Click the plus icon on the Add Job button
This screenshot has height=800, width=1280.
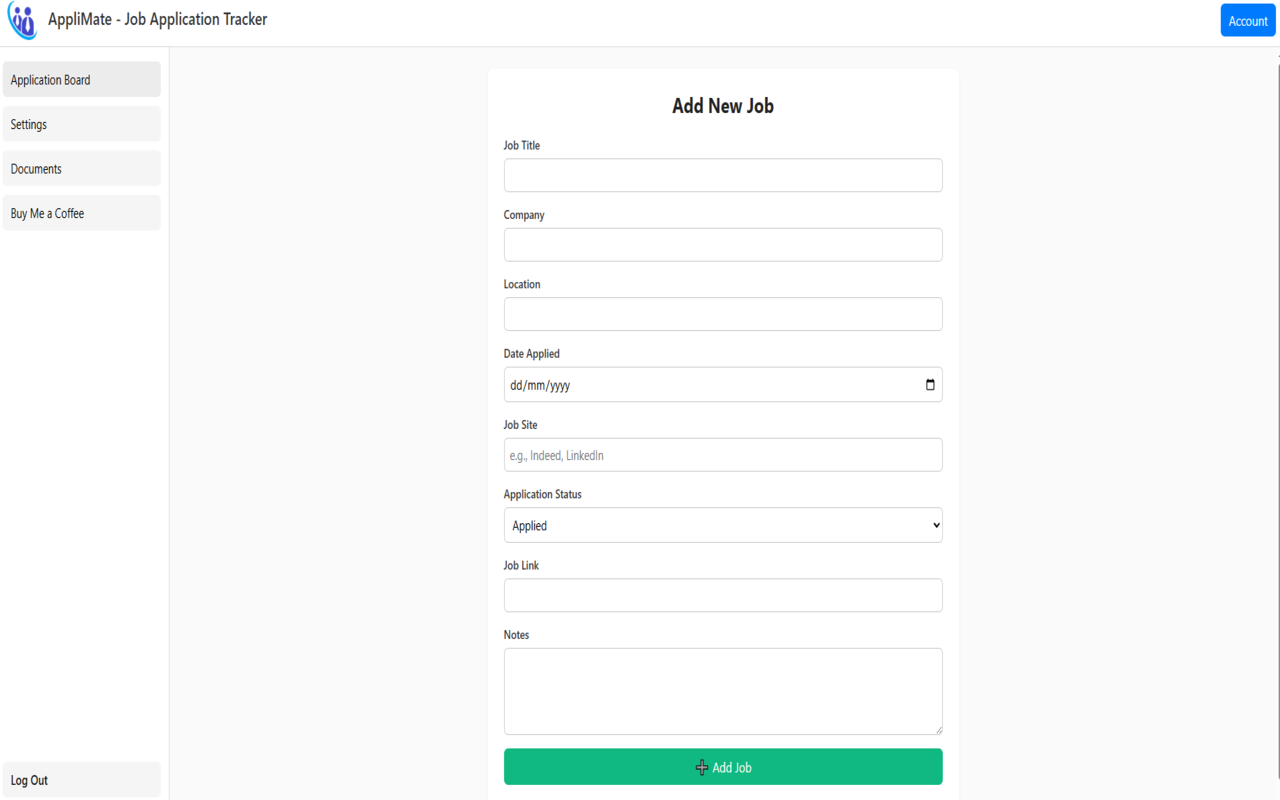click(701, 767)
